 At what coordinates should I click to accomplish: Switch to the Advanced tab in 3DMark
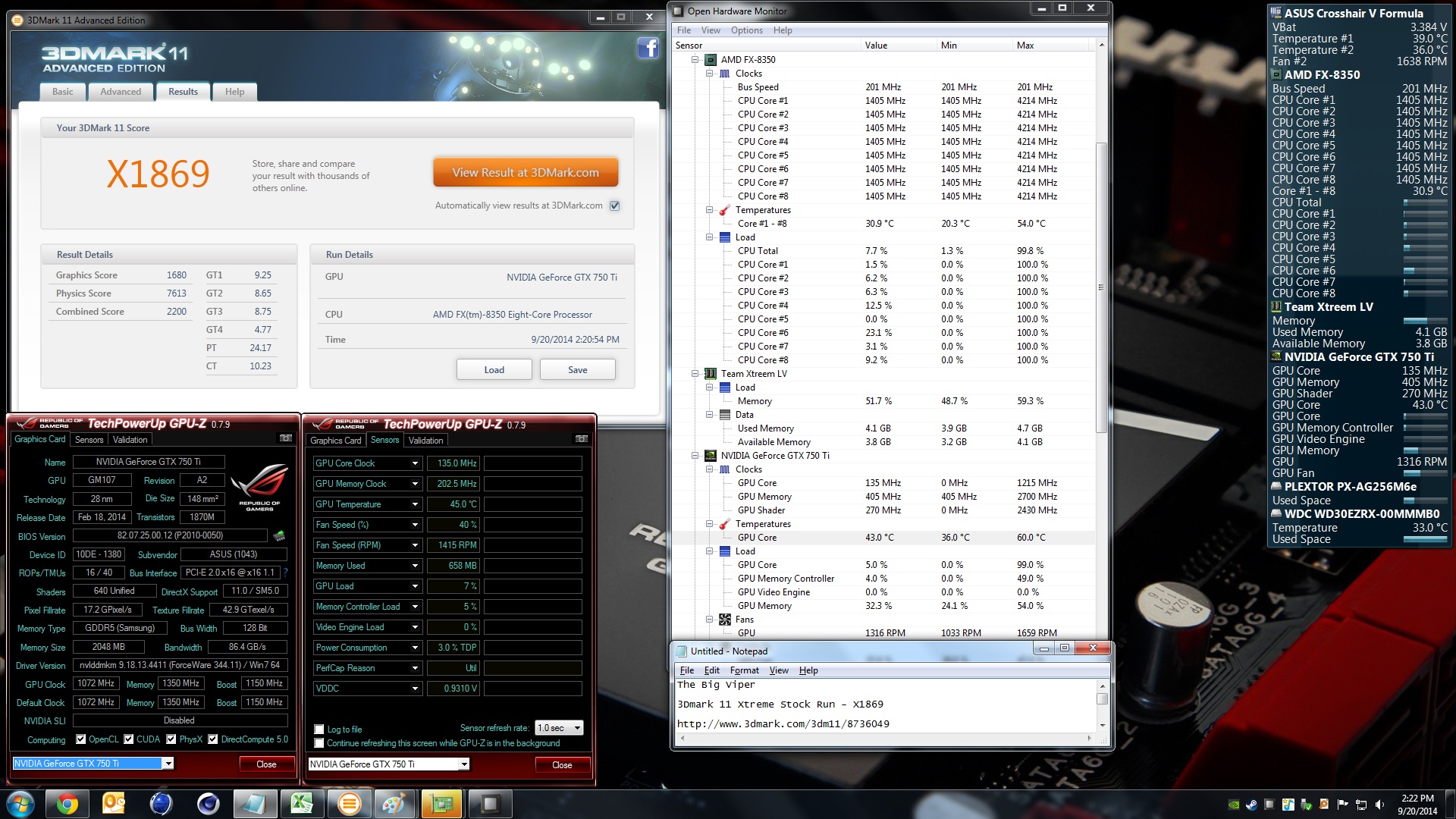point(121,92)
